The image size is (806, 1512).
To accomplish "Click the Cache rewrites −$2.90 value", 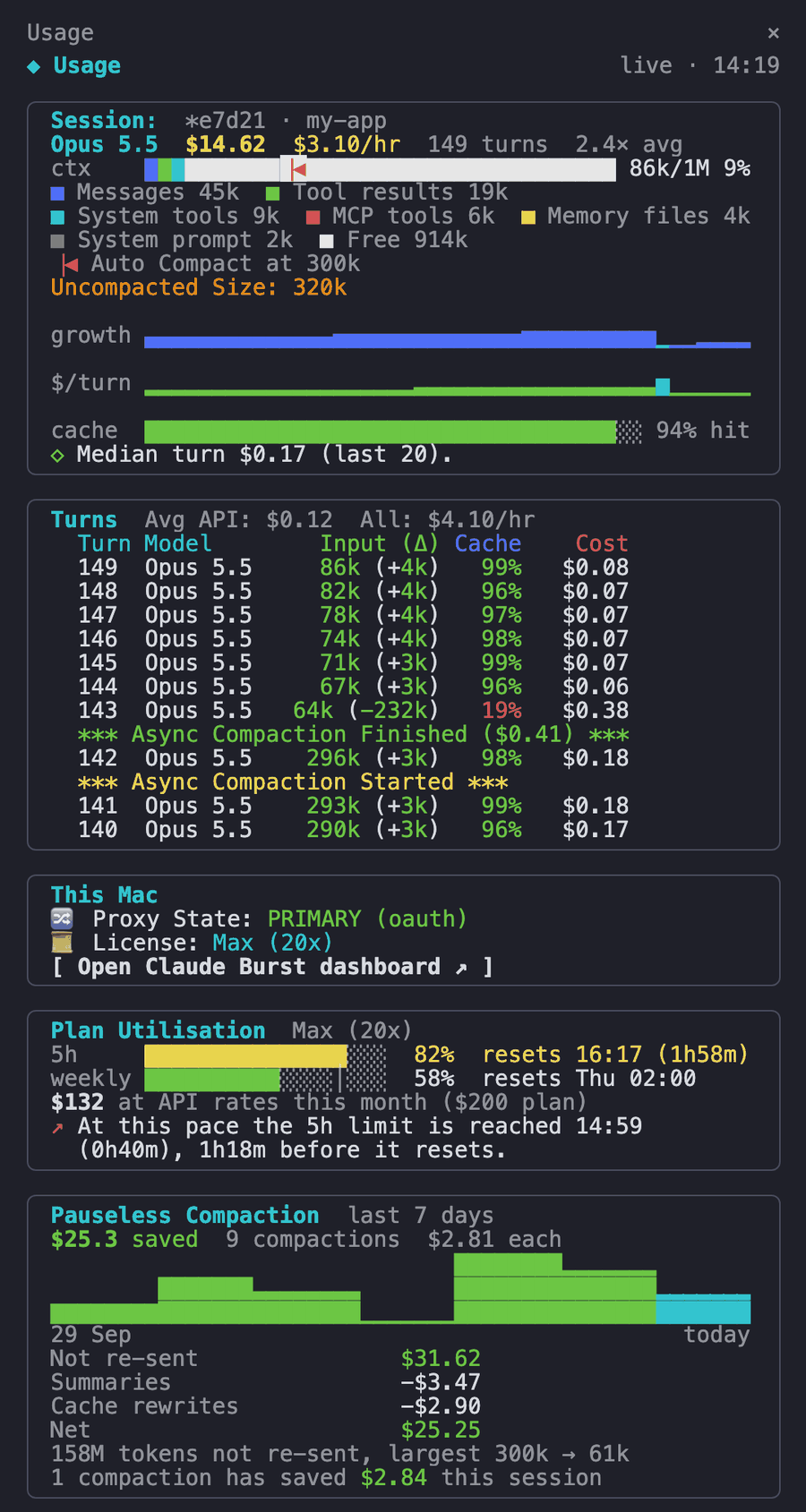I will tap(441, 1407).
